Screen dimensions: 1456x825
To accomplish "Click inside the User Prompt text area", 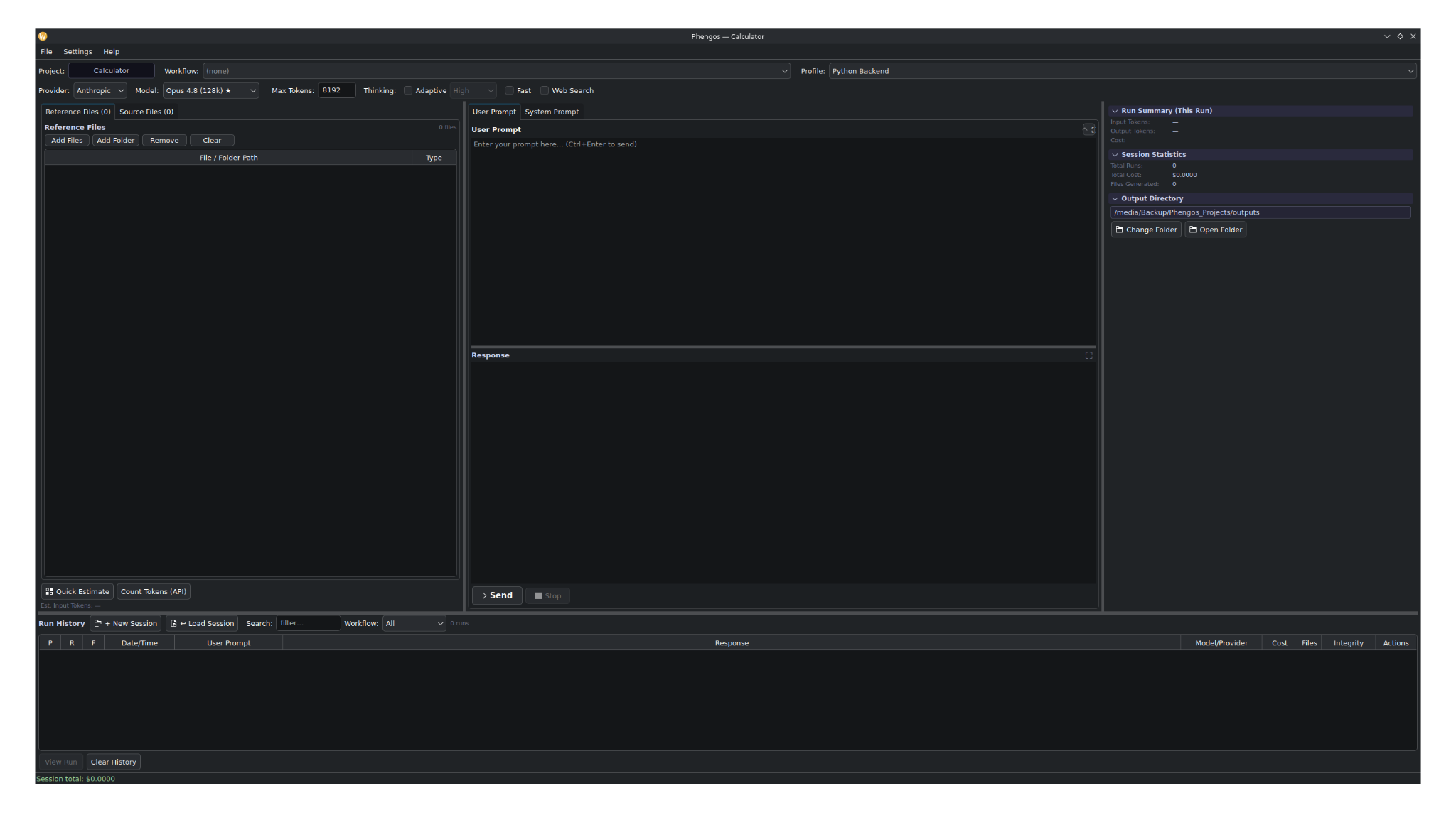I will point(783,242).
